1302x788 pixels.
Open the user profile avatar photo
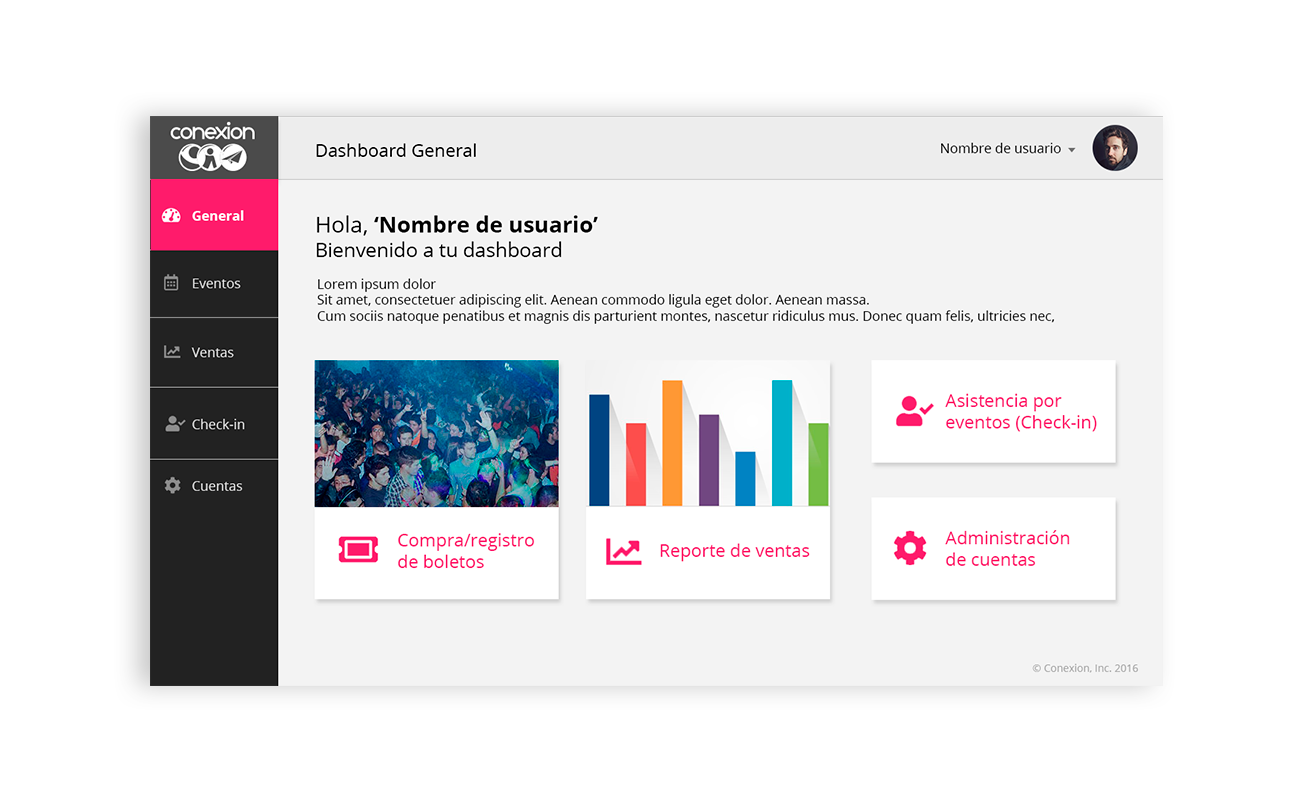[x=1114, y=148]
